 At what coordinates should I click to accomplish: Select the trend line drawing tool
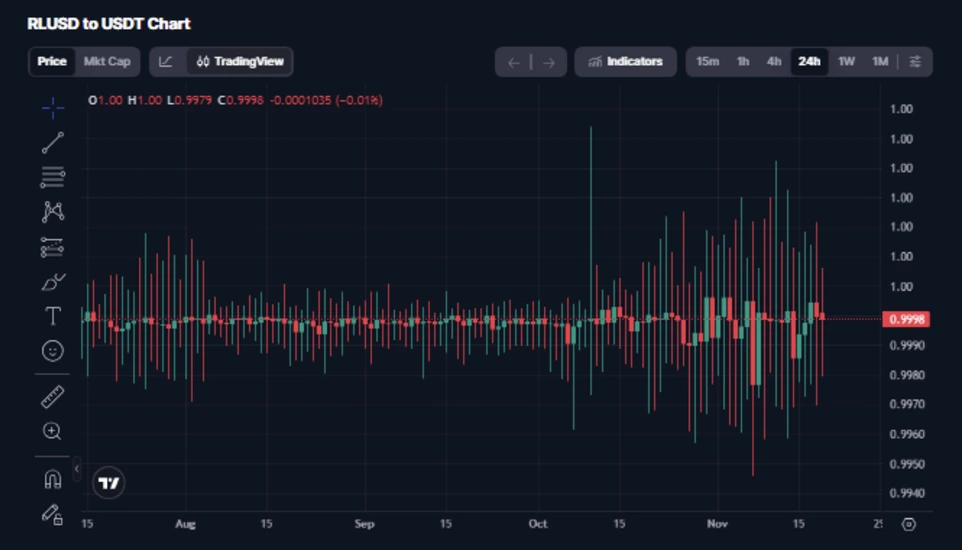pos(53,142)
